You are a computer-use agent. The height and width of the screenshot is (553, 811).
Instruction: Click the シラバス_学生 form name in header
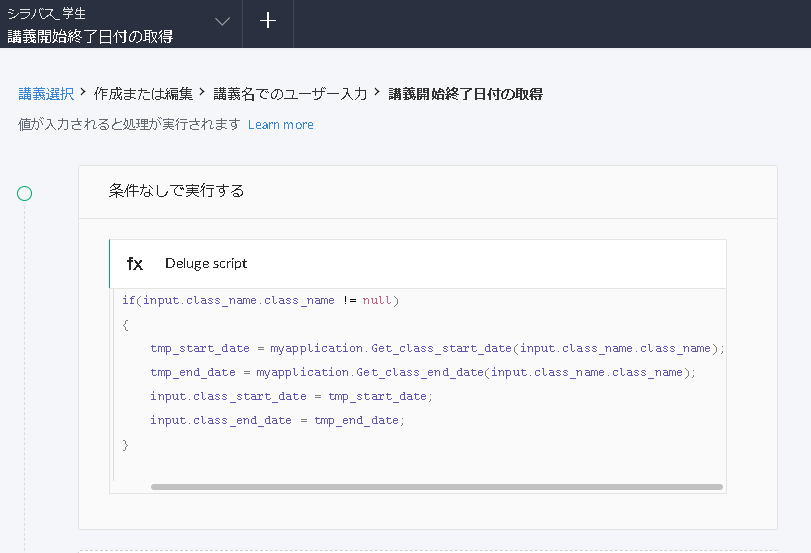click(47, 13)
